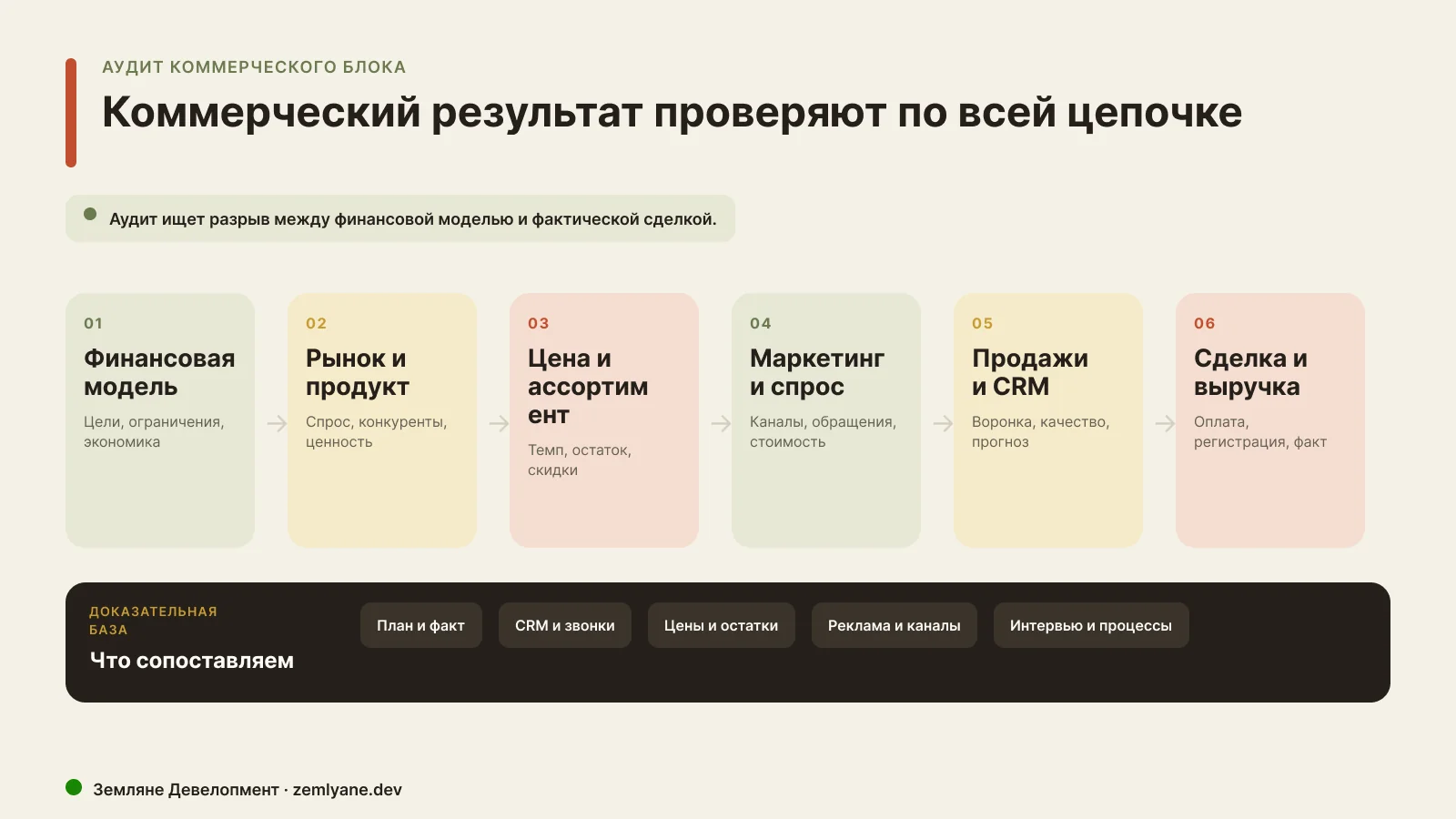Click the arrow between cards 05 and 06
1456x819 pixels.
point(1165,423)
